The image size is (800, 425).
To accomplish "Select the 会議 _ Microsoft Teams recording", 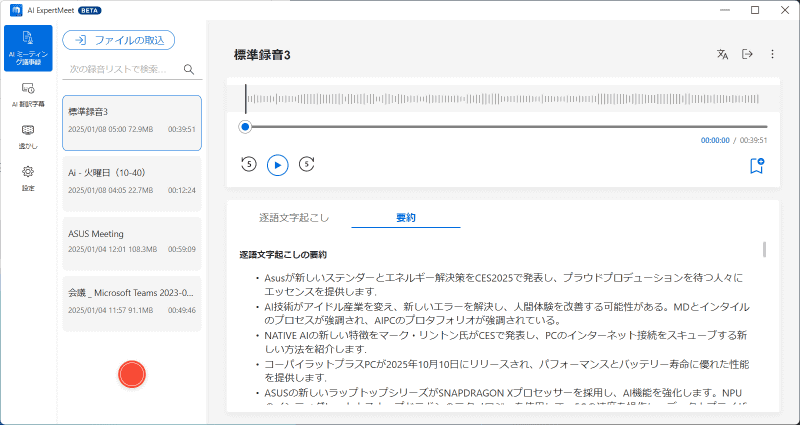I will pos(132,304).
